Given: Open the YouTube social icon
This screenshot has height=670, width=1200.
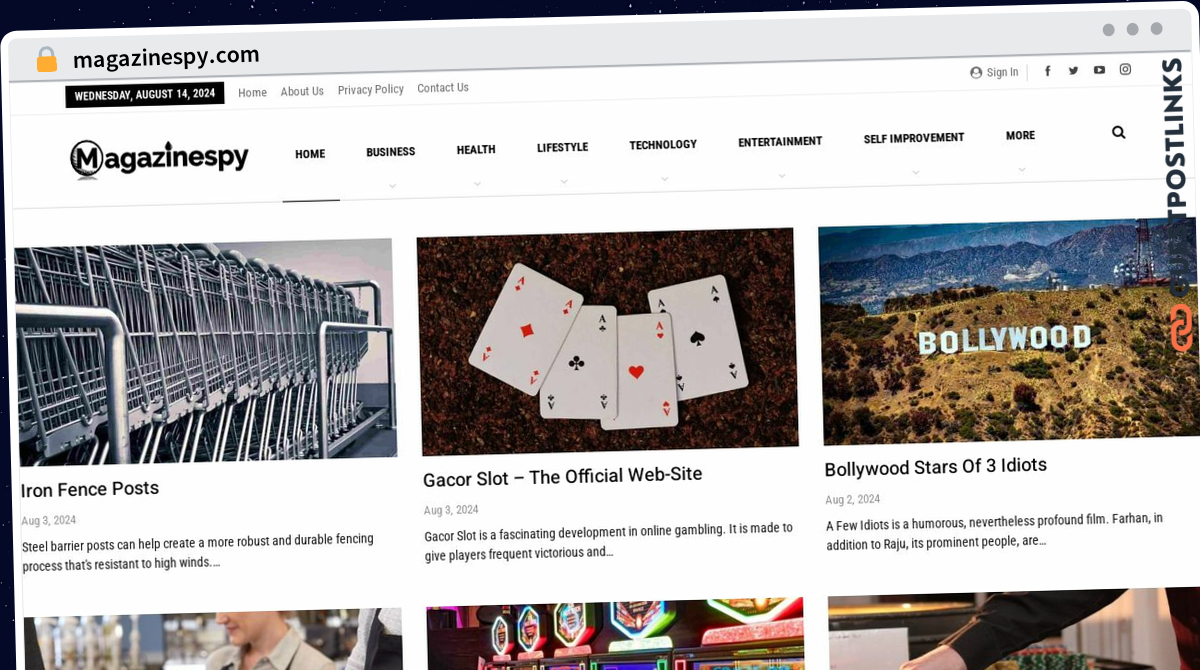Looking at the screenshot, I should pos(1099,70).
